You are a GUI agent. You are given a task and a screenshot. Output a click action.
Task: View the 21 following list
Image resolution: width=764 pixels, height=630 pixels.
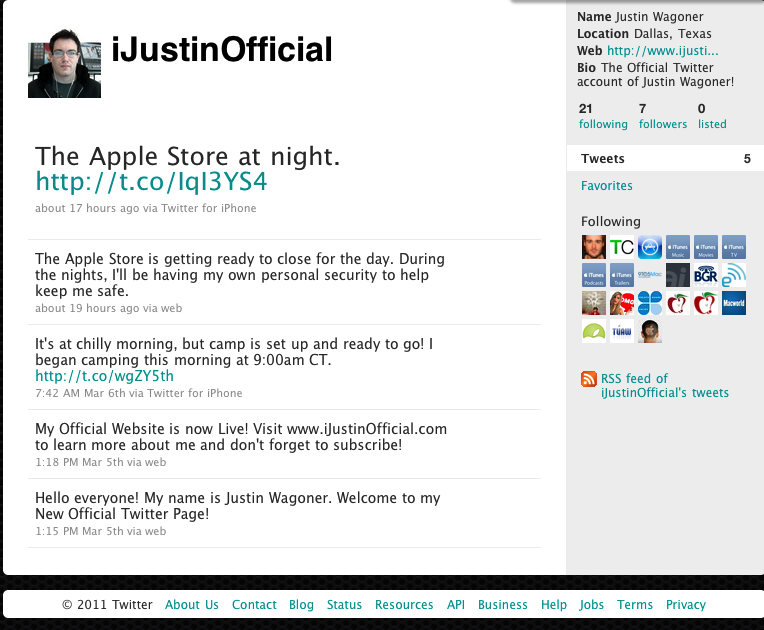[x=603, y=116]
